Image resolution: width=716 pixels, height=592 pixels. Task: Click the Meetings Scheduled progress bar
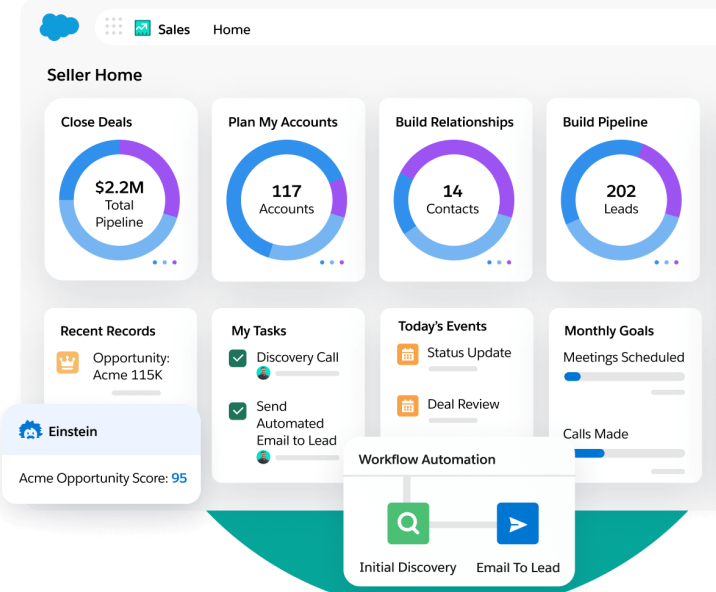pos(624,377)
